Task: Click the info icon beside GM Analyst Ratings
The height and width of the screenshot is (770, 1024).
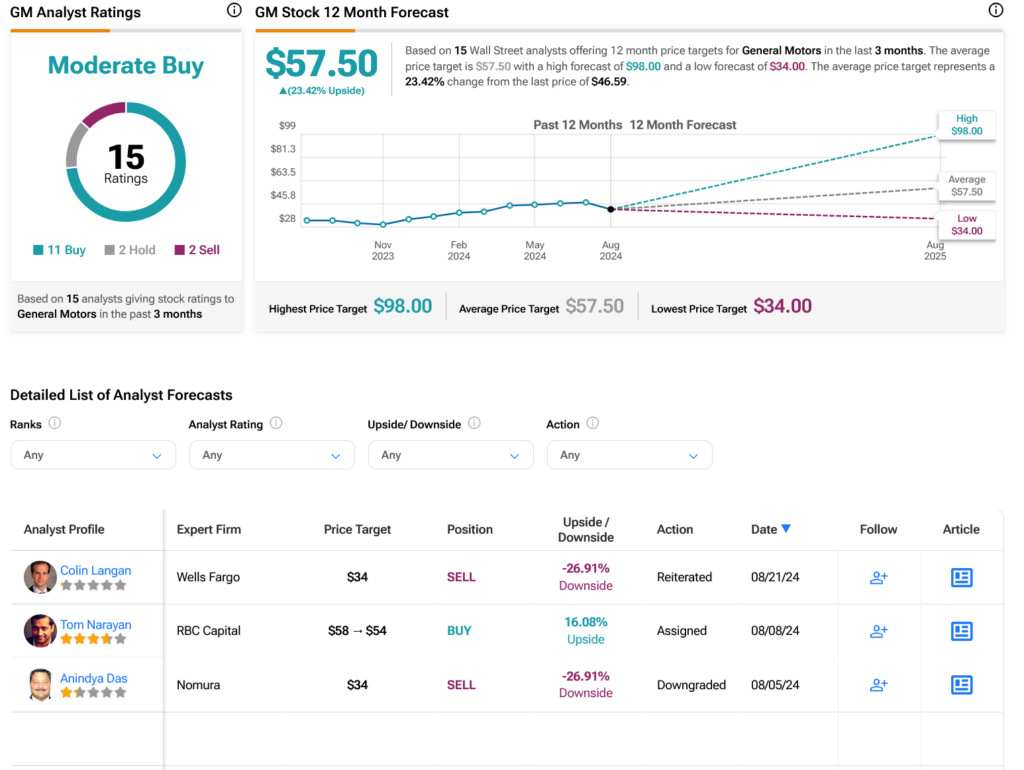Action: pyautogui.click(x=234, y=11)
